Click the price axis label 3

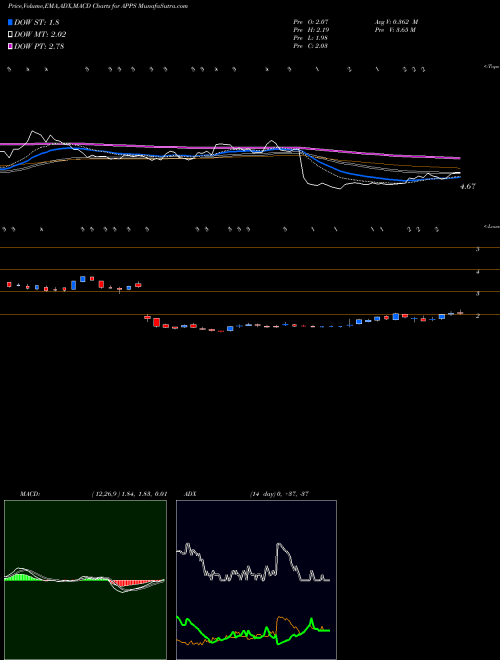pos(478,294)
